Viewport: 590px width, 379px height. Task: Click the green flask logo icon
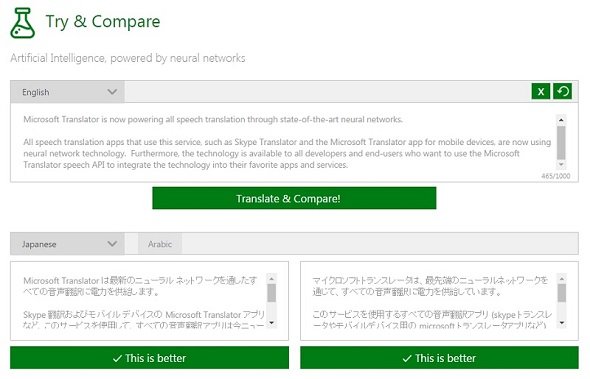pos(23,23)
